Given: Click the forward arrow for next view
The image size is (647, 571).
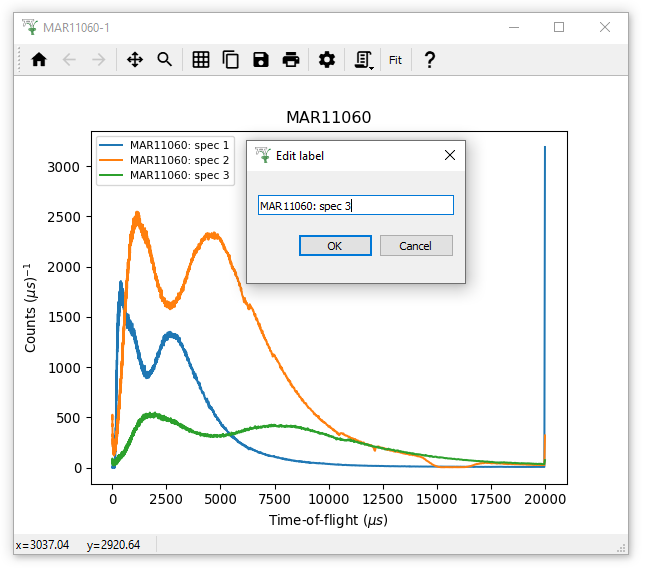Looking at the screenshot, I should [98, 60].
